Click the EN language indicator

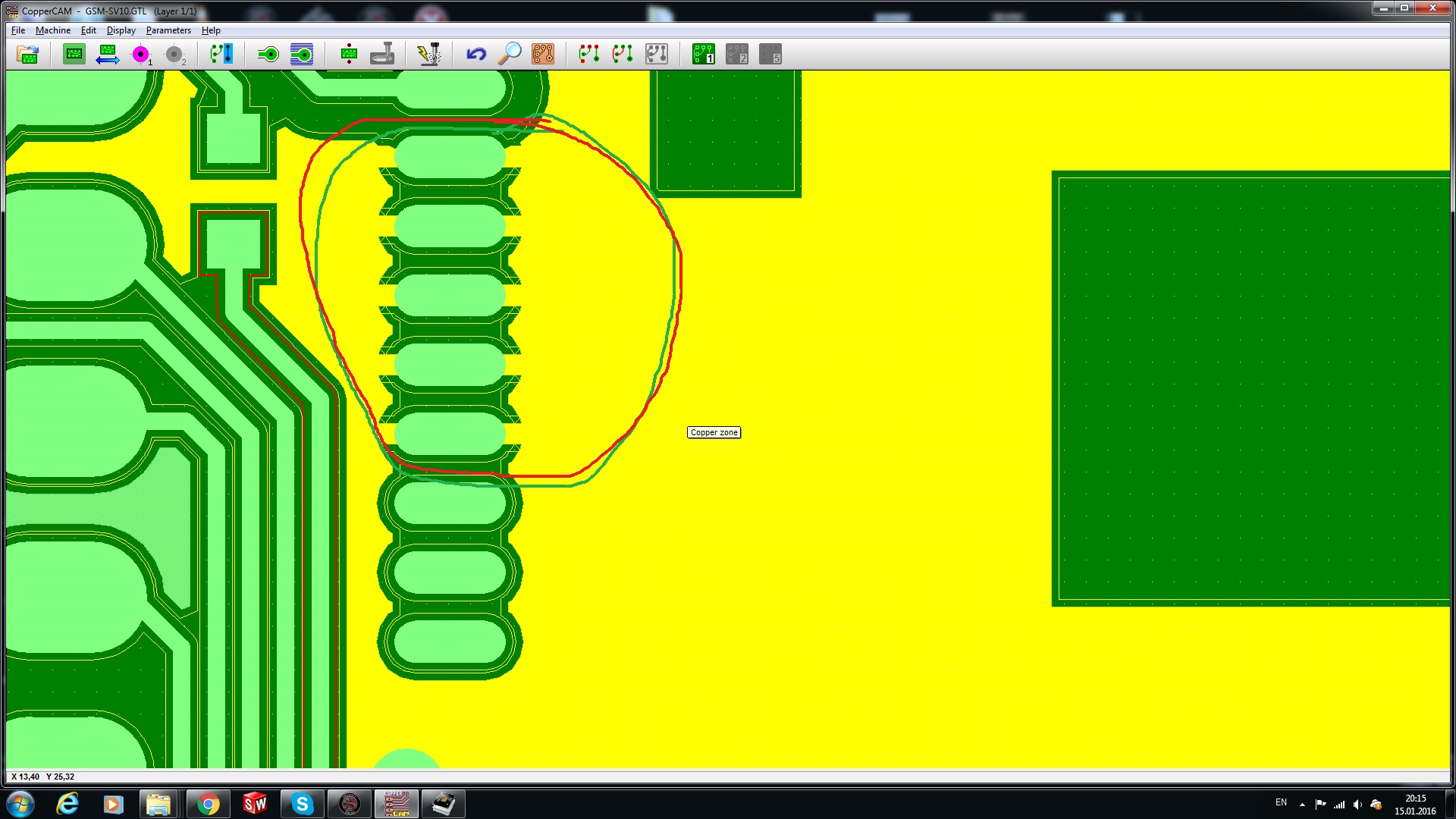click(x=1281, y=802)
